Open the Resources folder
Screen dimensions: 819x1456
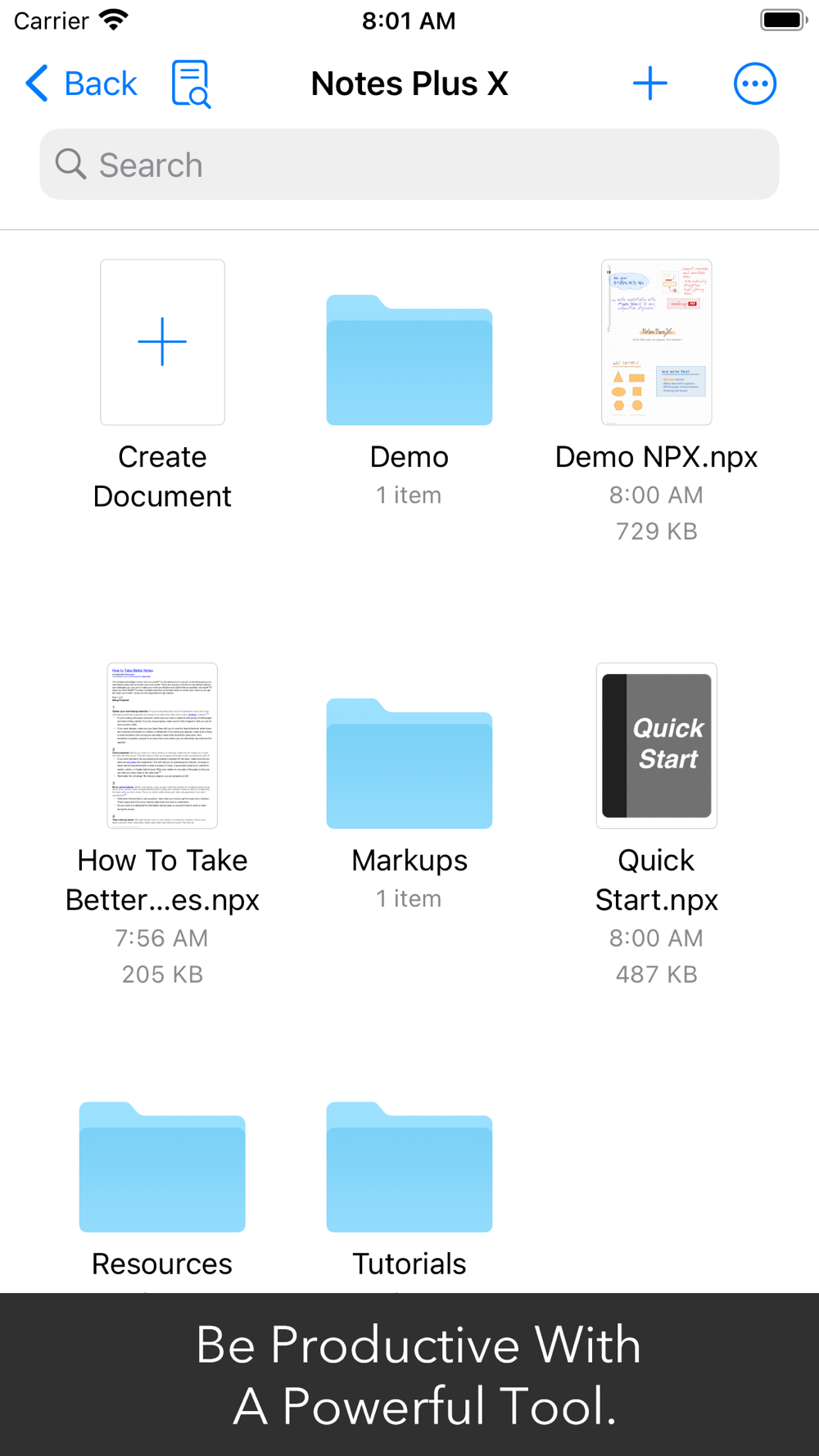162,1167
